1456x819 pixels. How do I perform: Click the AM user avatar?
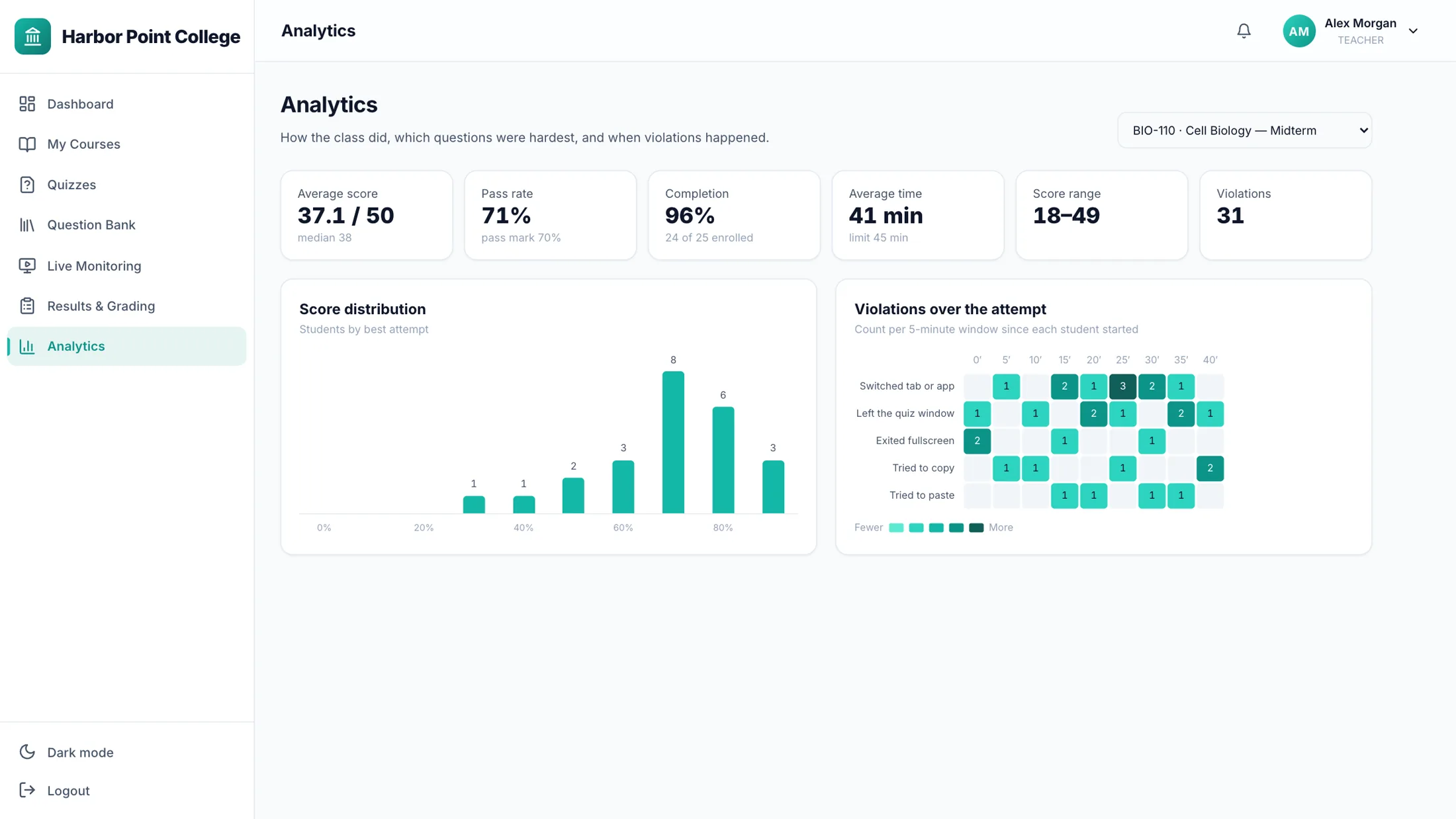1298,31
